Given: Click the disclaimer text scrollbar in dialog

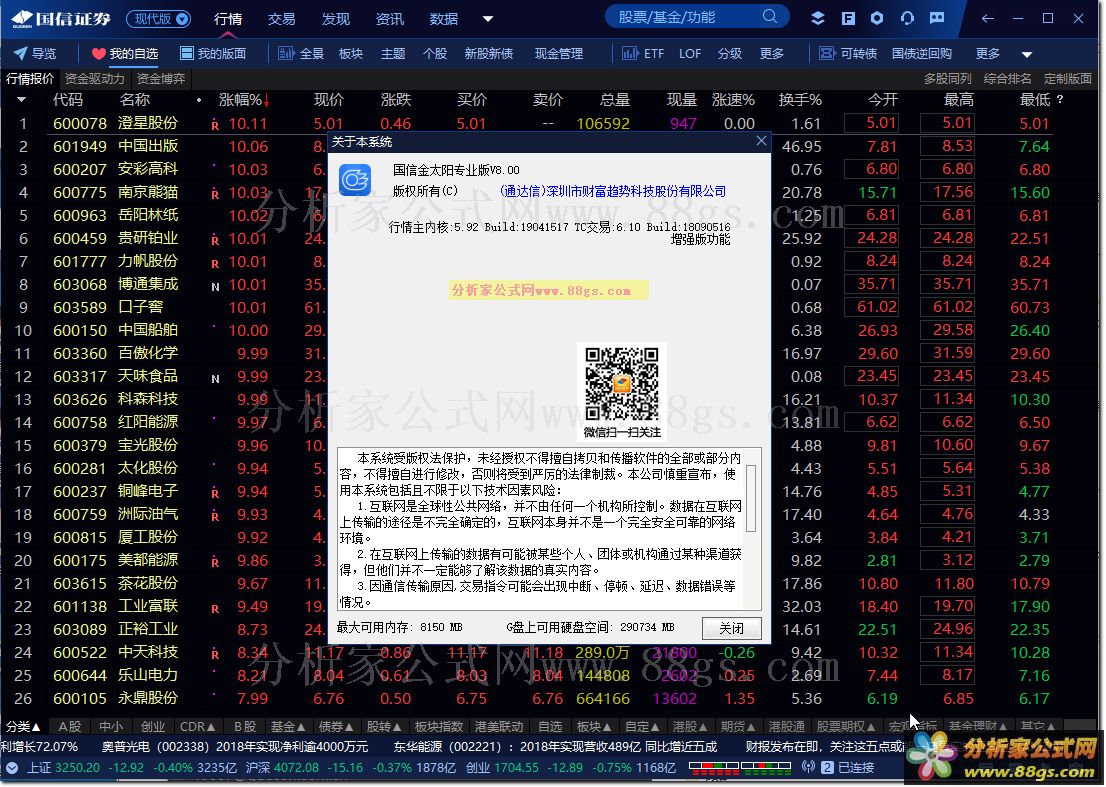Looking at the screenshot, I should pyautogui.click(x=751, y=498).
